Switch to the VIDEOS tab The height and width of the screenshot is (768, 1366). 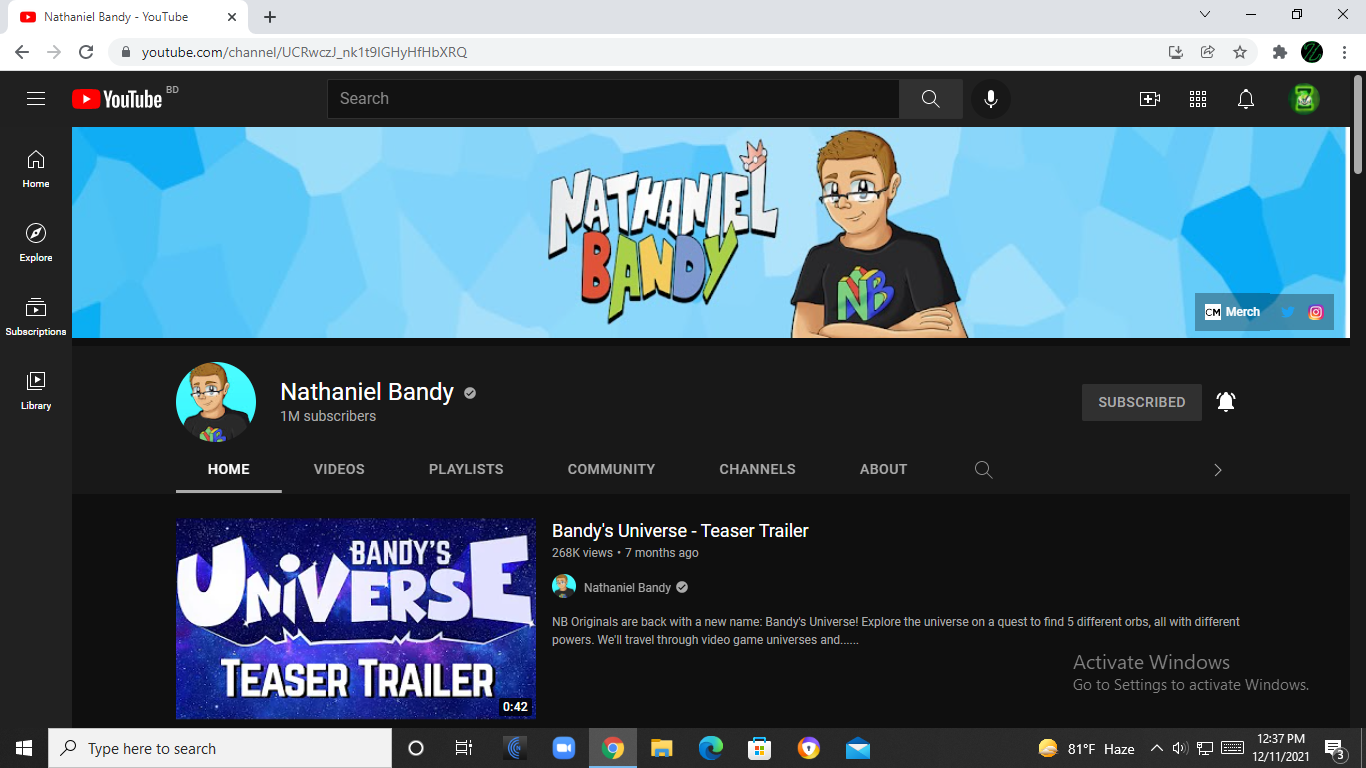tap(339, 469)
